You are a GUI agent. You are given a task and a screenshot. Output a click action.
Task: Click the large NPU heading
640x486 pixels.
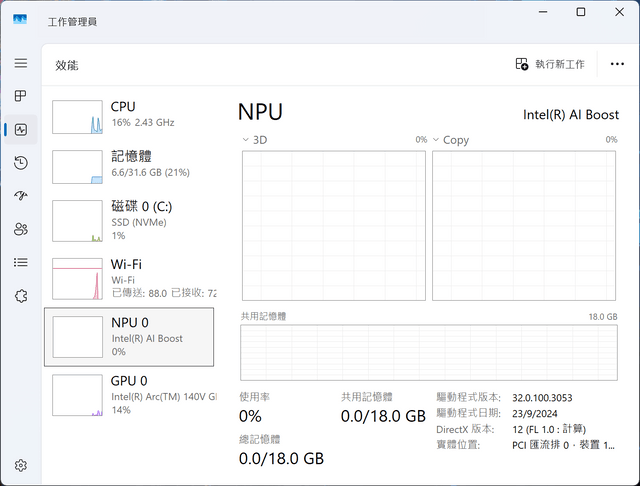pyautogui.click(x=260, y=112)
